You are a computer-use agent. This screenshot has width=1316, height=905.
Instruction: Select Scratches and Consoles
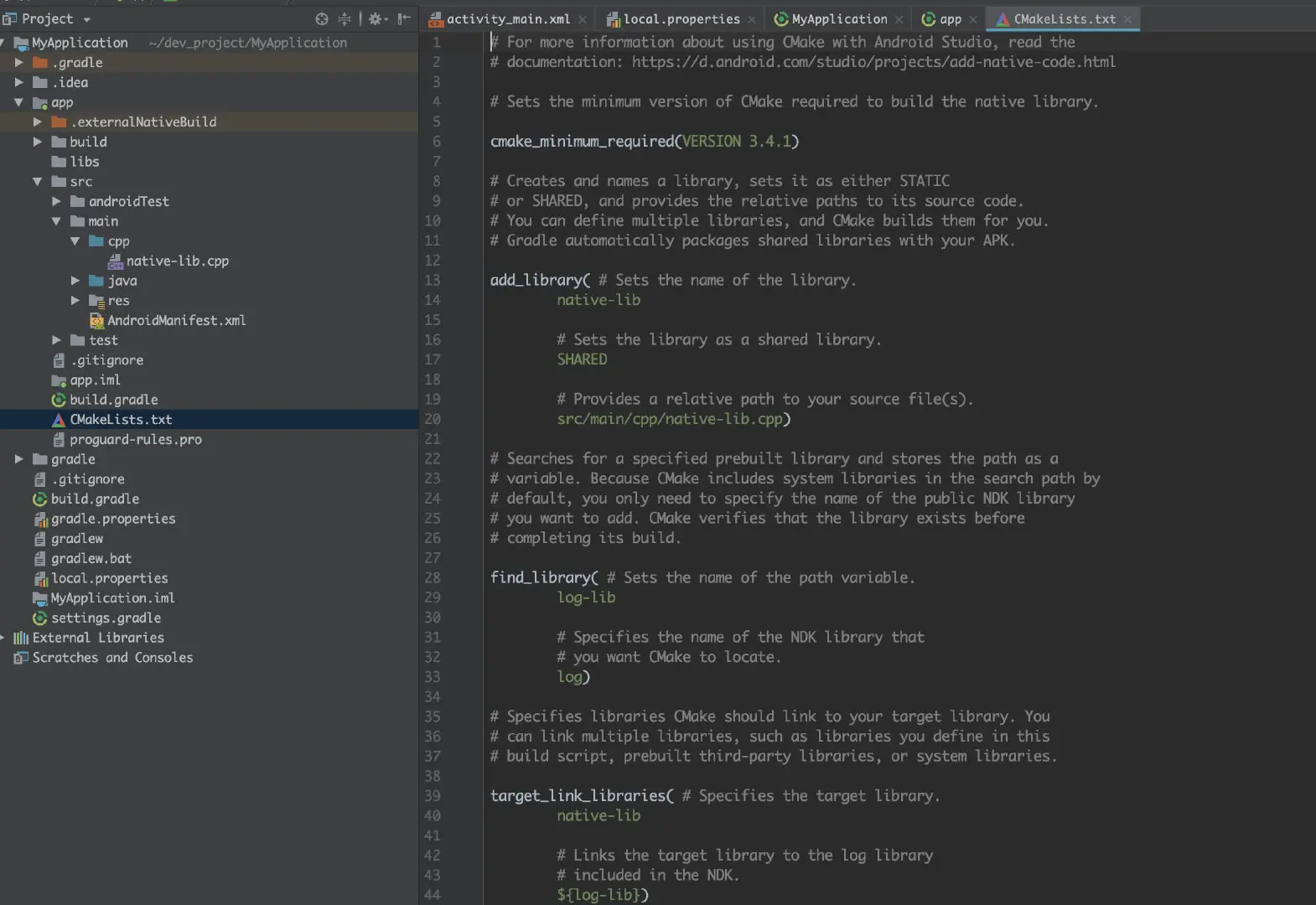pyautogui.click(x=112, y=658)
